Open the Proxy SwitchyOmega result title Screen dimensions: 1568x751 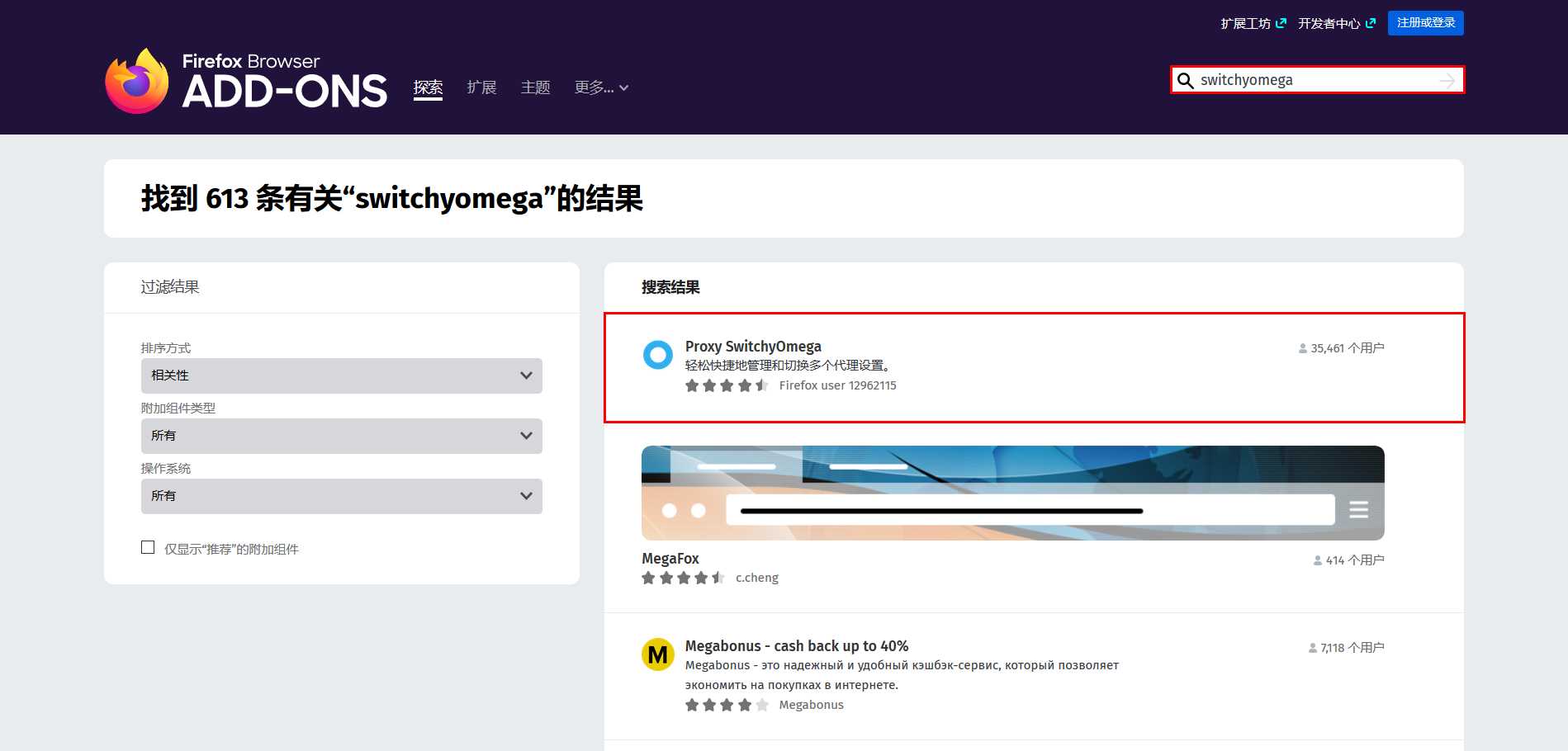(x=753, y=347)
